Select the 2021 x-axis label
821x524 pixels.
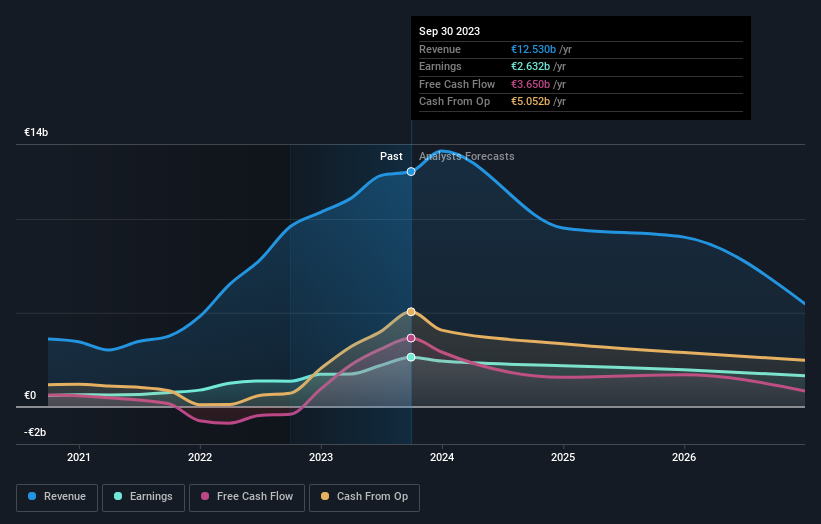[79, 457]
